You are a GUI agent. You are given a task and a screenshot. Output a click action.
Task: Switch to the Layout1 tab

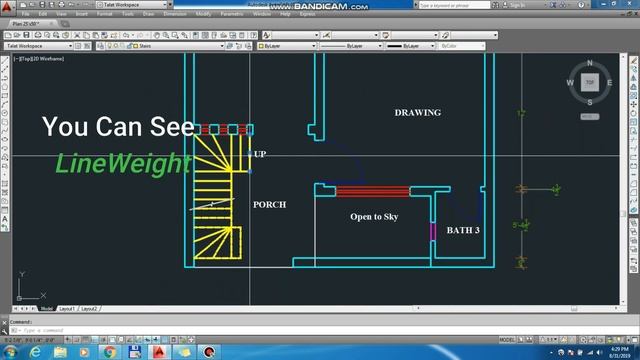[67, 309]
